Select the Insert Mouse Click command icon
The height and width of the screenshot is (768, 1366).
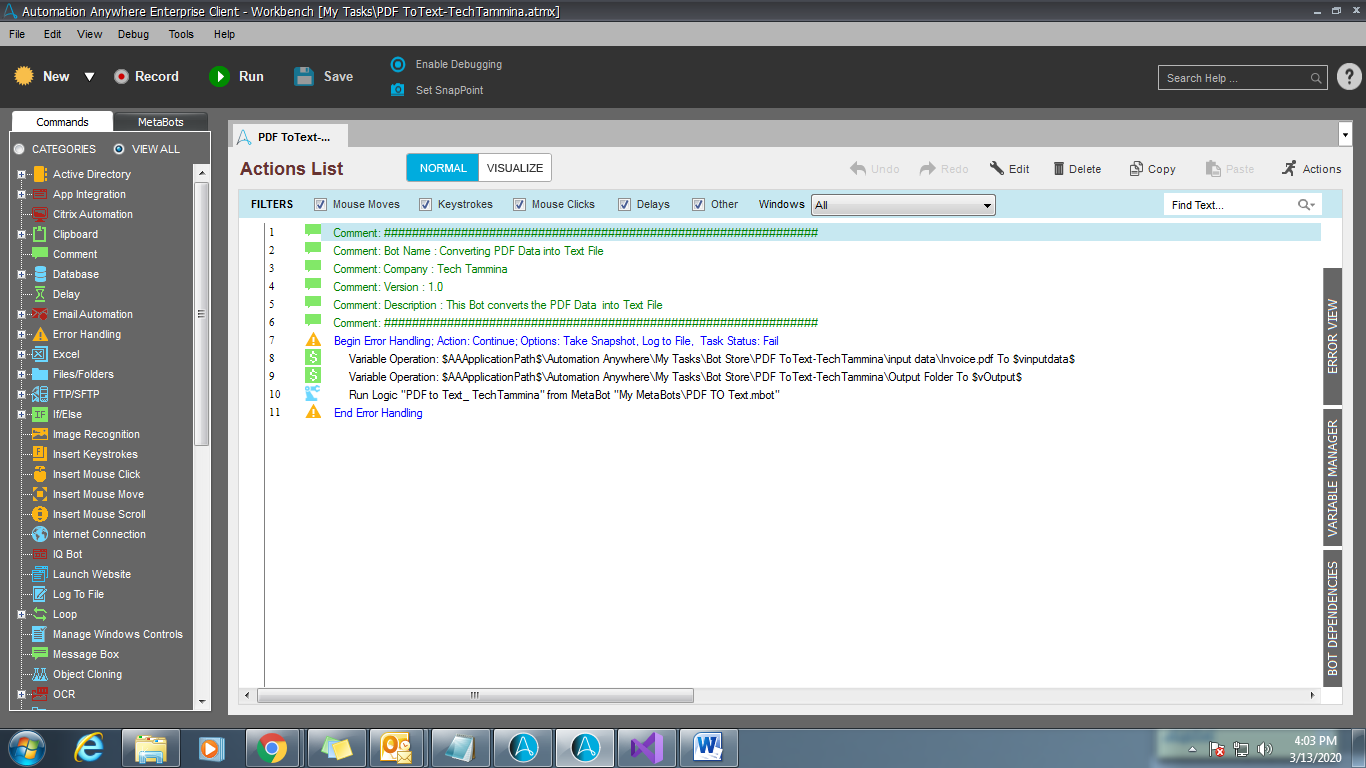40,474
